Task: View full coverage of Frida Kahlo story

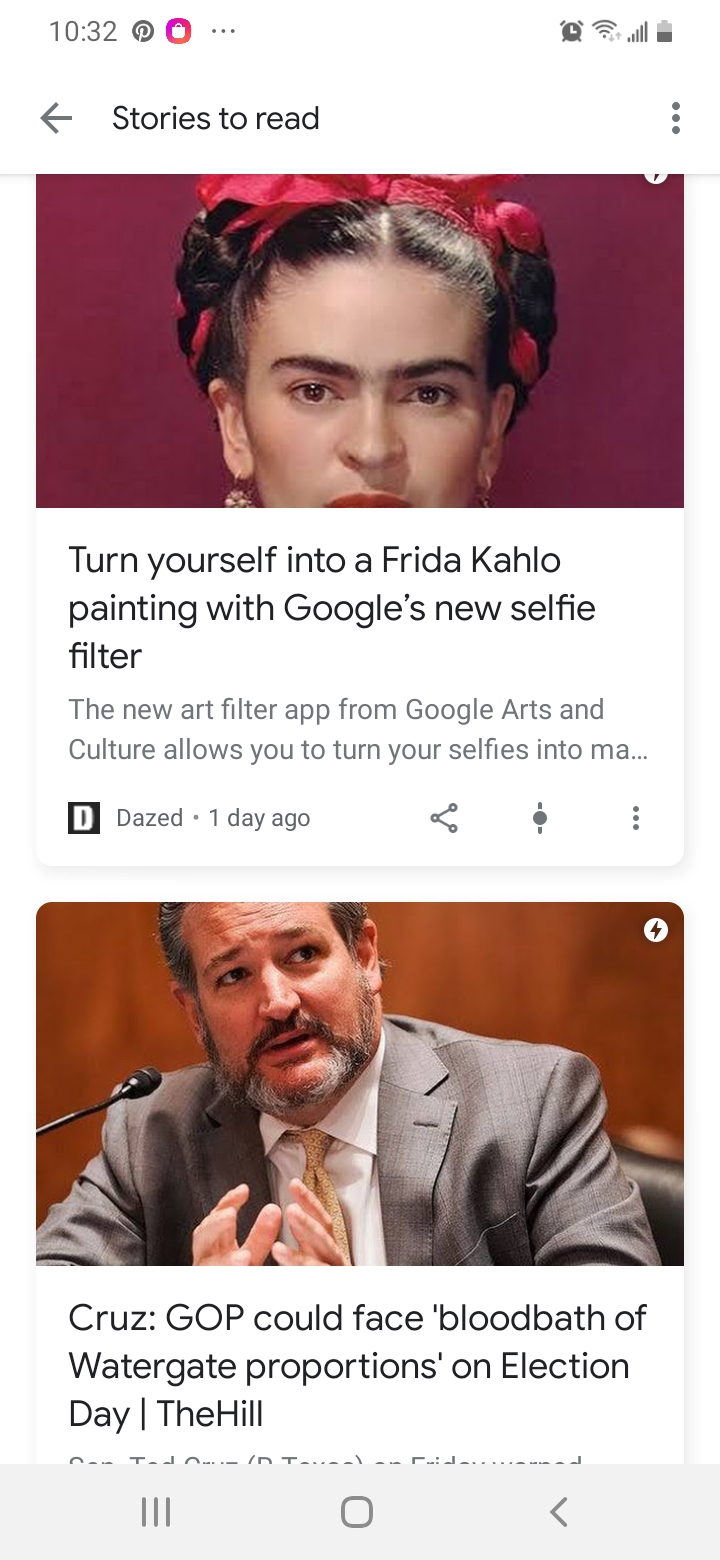Action: [x=540, y=818]
